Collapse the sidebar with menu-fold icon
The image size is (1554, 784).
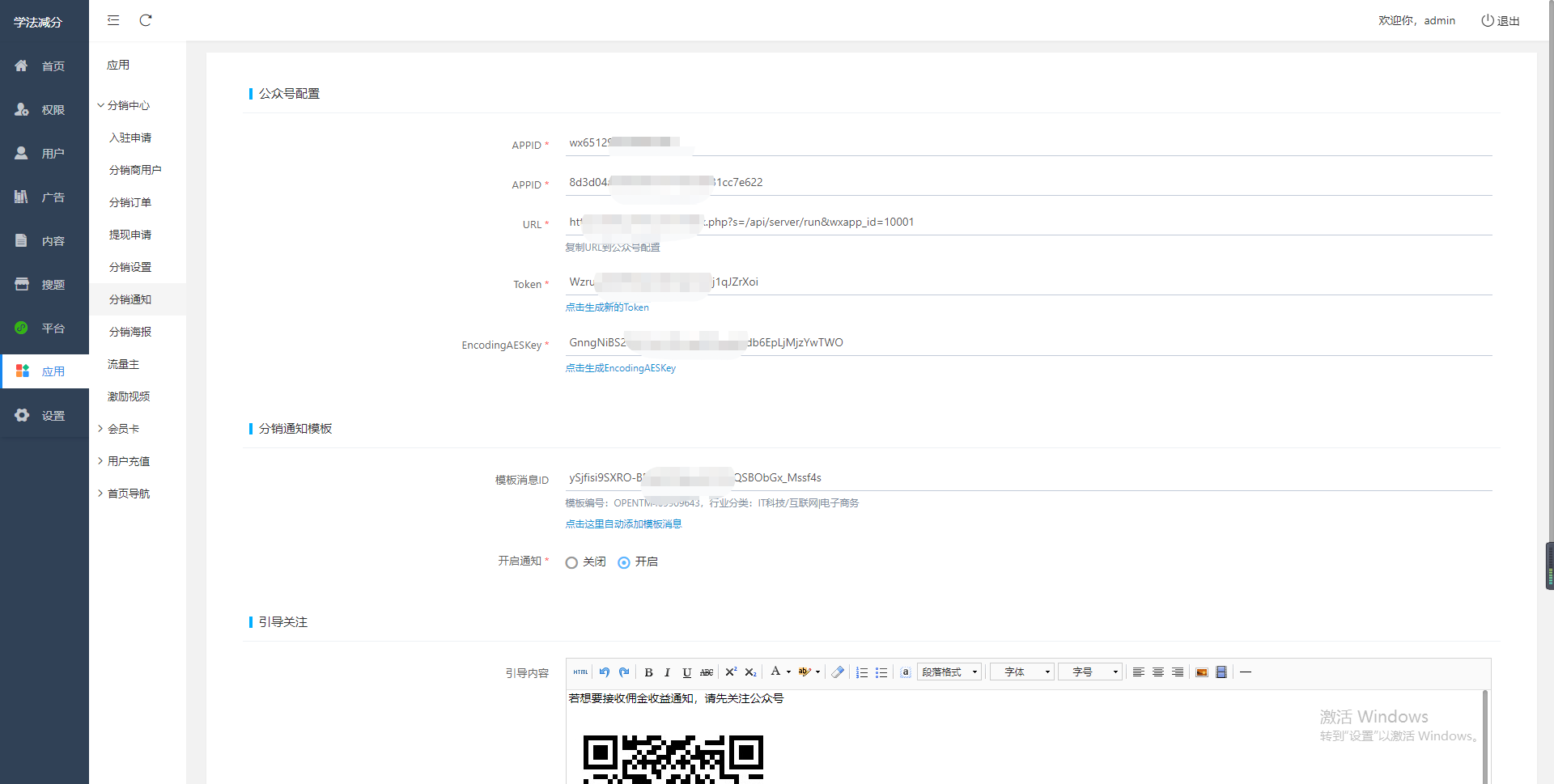(113, 20)
